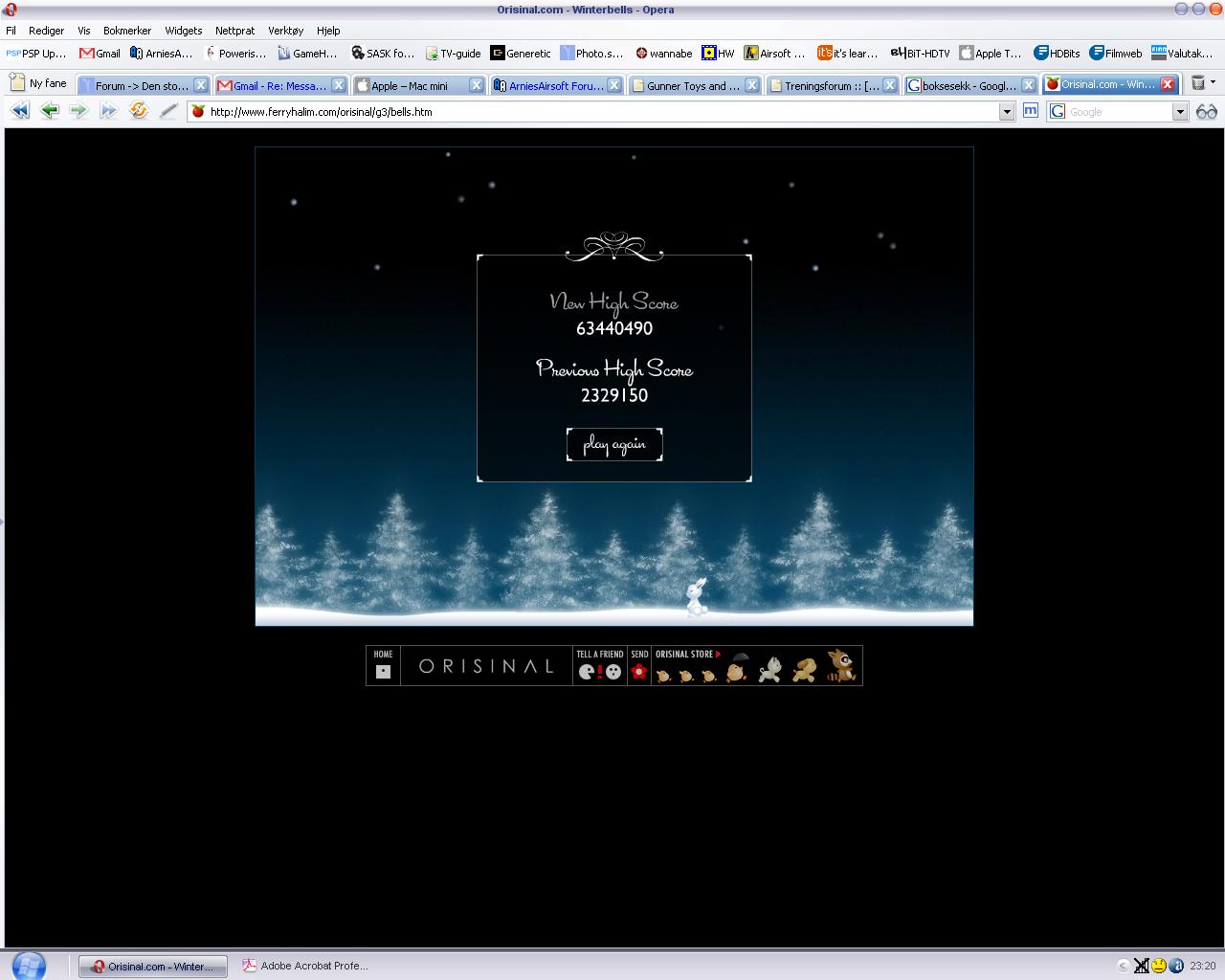
Task: Open the Verktøy menu
Action: point(285,31)
